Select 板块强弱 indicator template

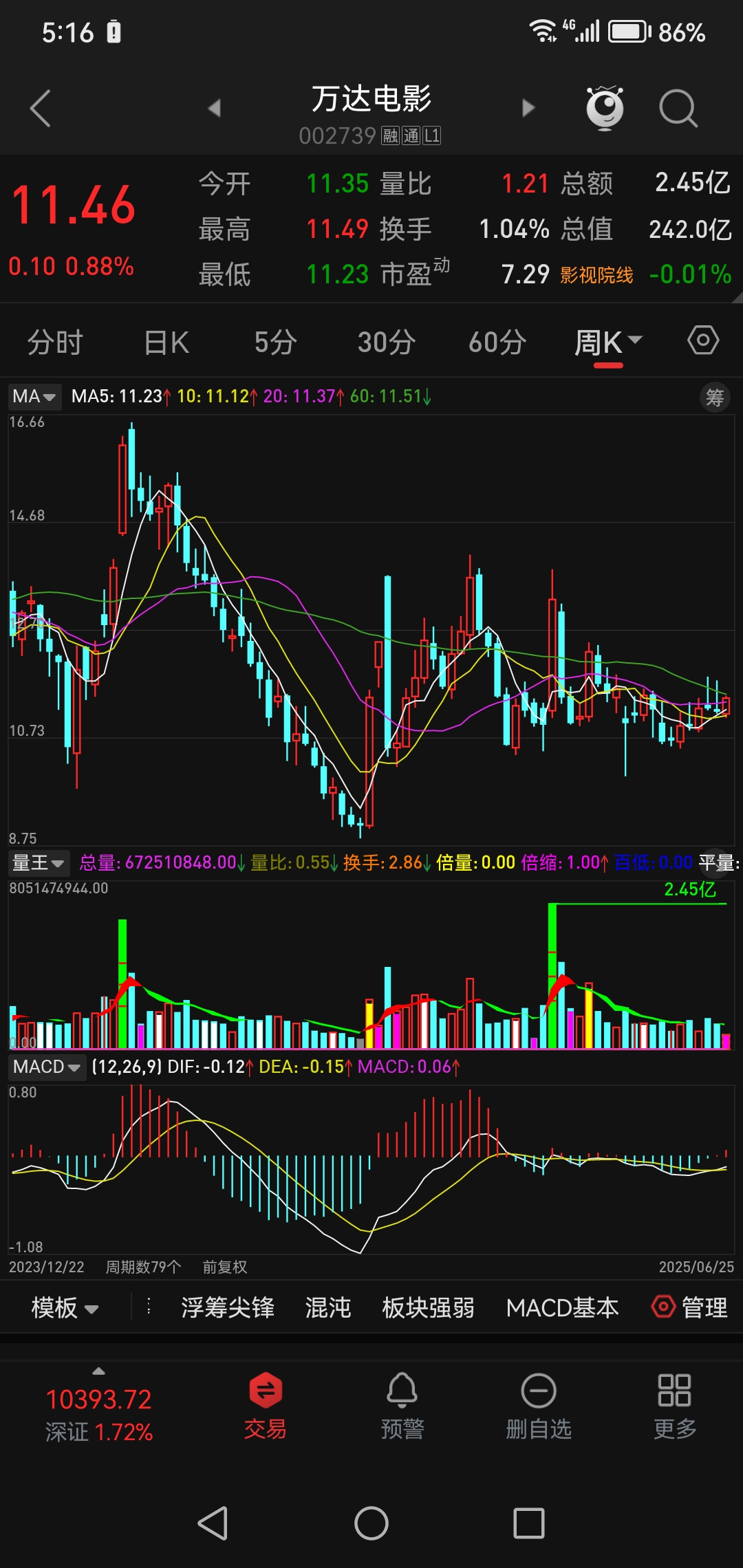[x=428, y=1307]
